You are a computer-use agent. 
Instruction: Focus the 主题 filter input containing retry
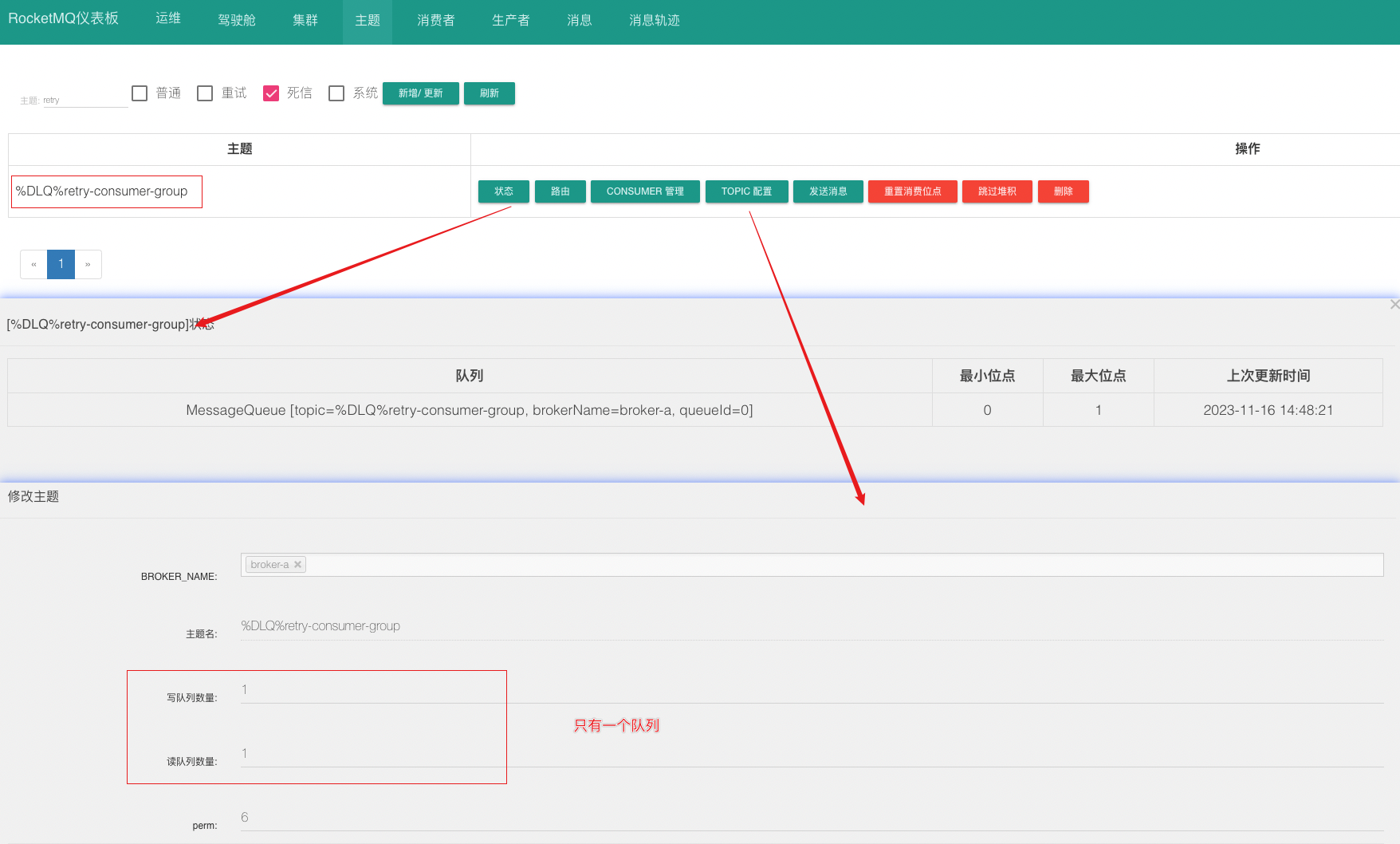(85, 100)
